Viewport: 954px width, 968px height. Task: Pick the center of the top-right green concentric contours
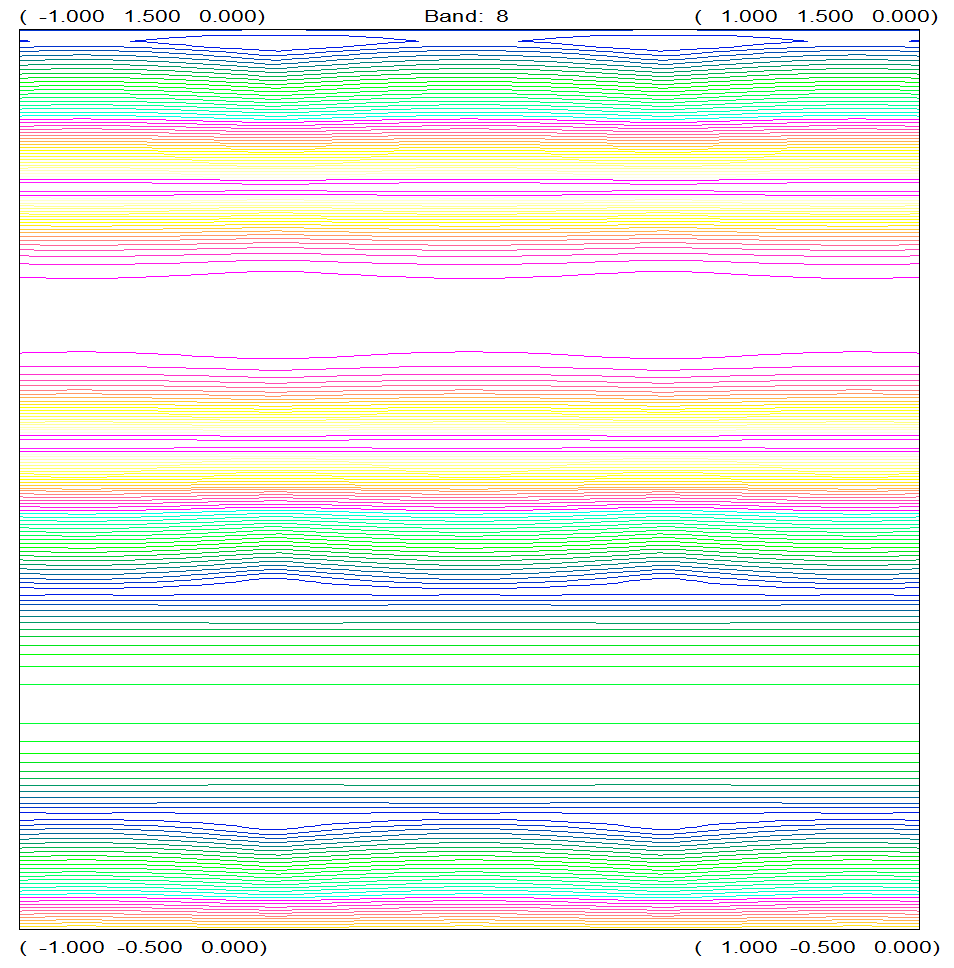click(662, 82)
